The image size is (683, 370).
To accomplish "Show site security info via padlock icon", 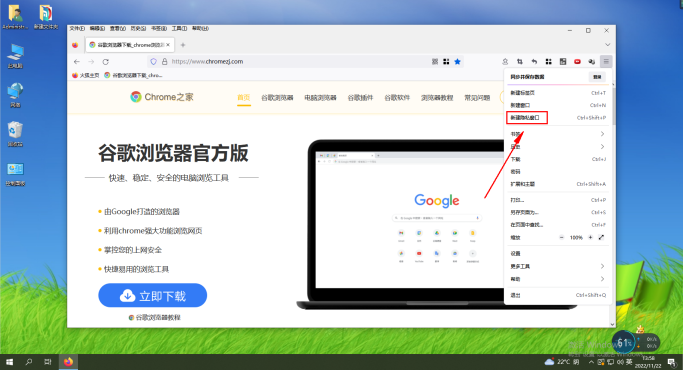I will coord(165,62).
